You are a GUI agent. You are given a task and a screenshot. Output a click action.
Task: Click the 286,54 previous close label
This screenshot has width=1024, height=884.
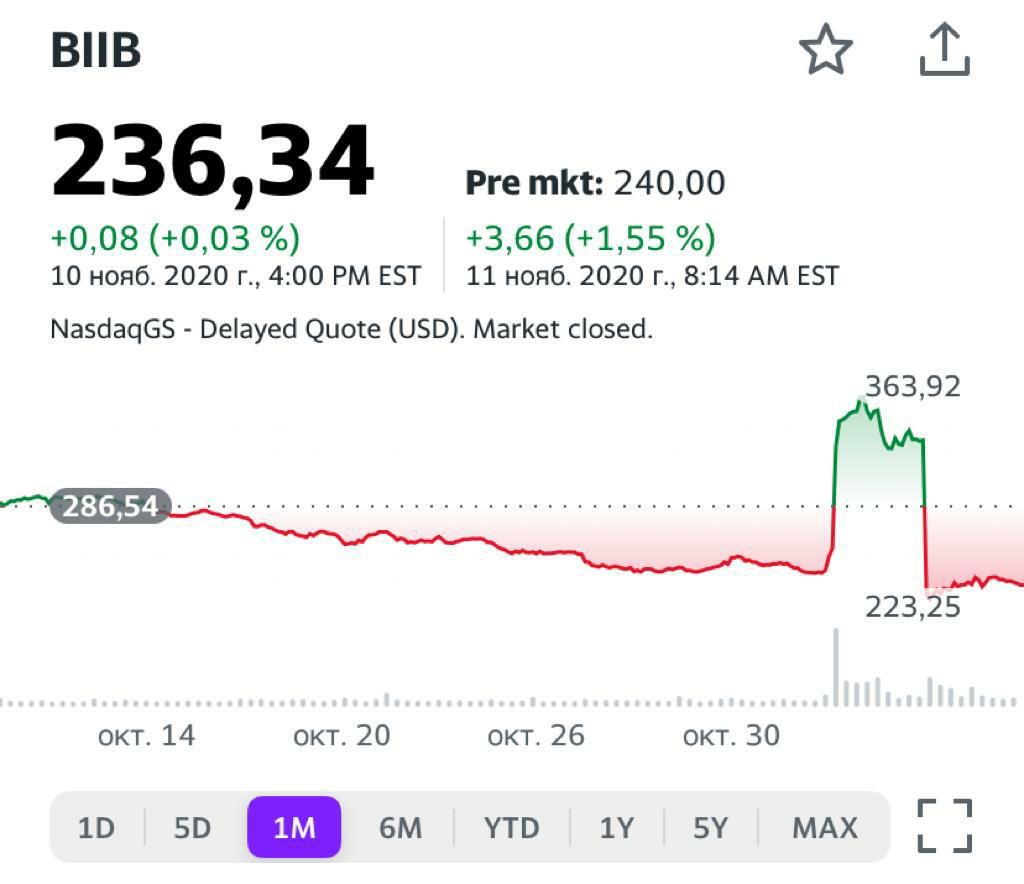click(110, 507)
